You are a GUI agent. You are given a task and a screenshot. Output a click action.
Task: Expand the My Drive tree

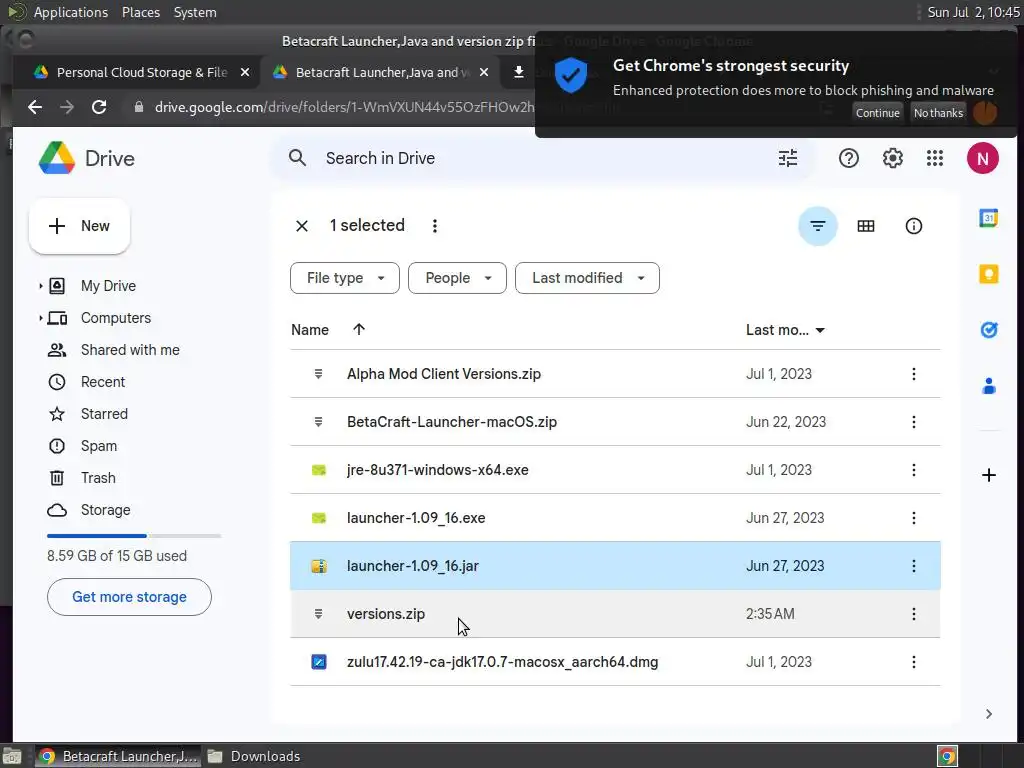tap(40, 286)
